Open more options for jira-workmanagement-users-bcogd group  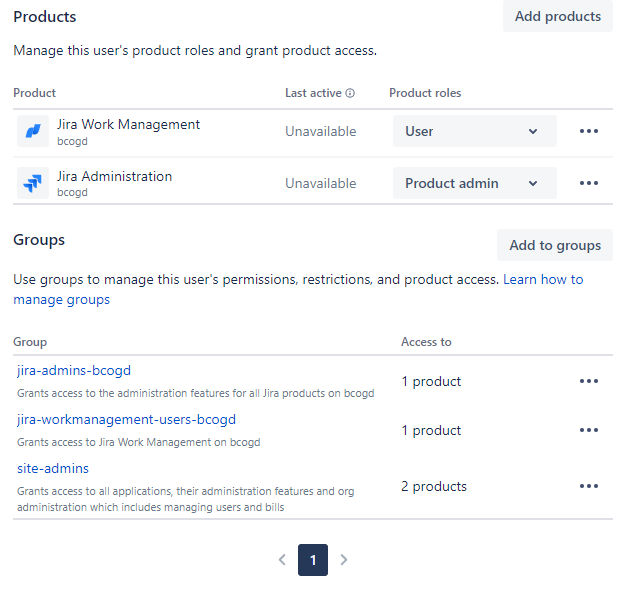point(589,430)
